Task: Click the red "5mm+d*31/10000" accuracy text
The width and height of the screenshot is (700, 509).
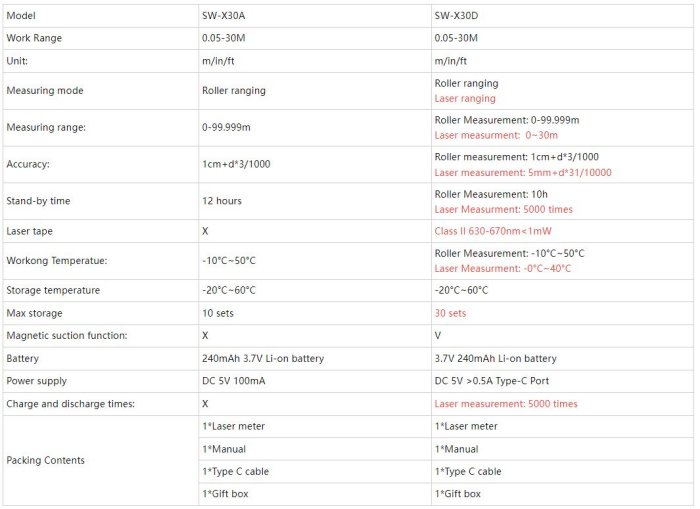Action: pos(523,172)
